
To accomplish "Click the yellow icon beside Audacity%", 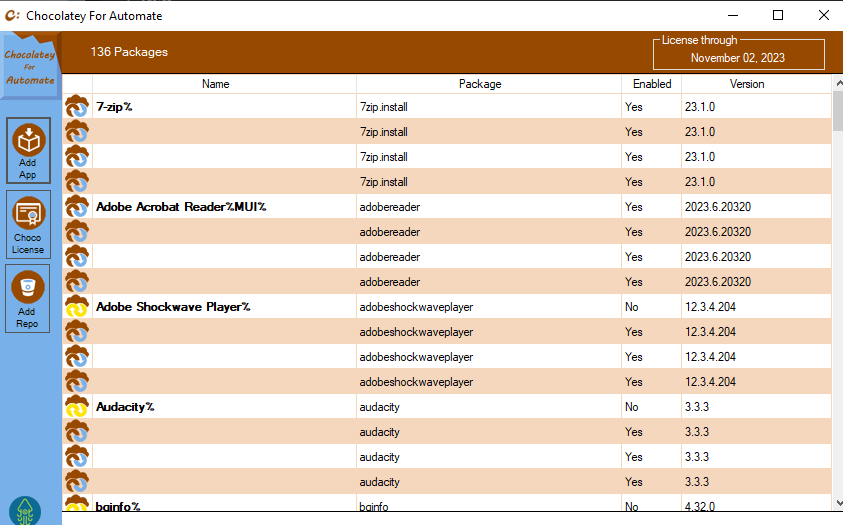I will (x=77, y=407).
